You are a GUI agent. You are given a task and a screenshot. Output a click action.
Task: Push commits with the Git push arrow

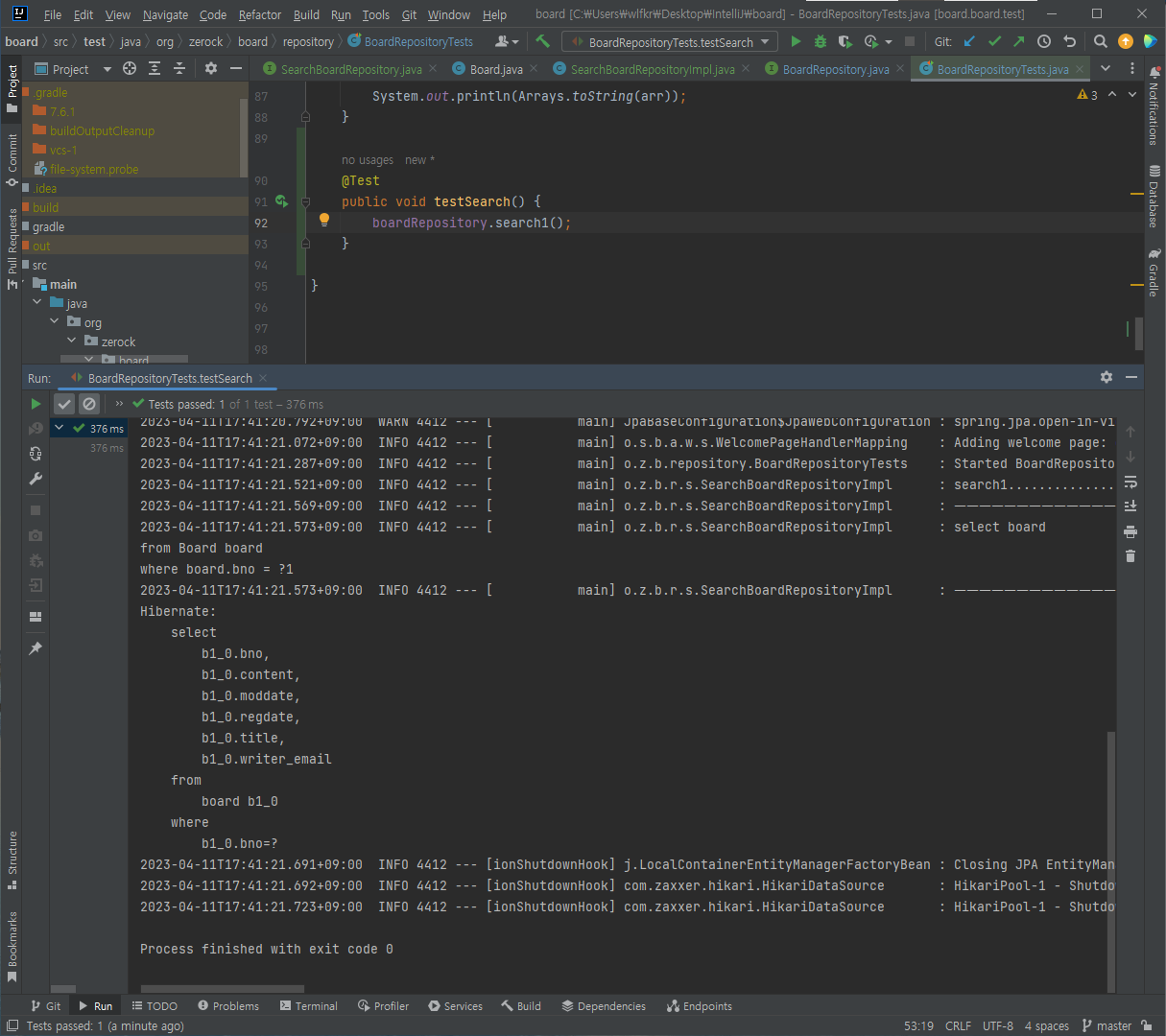tap(1018, 41)
